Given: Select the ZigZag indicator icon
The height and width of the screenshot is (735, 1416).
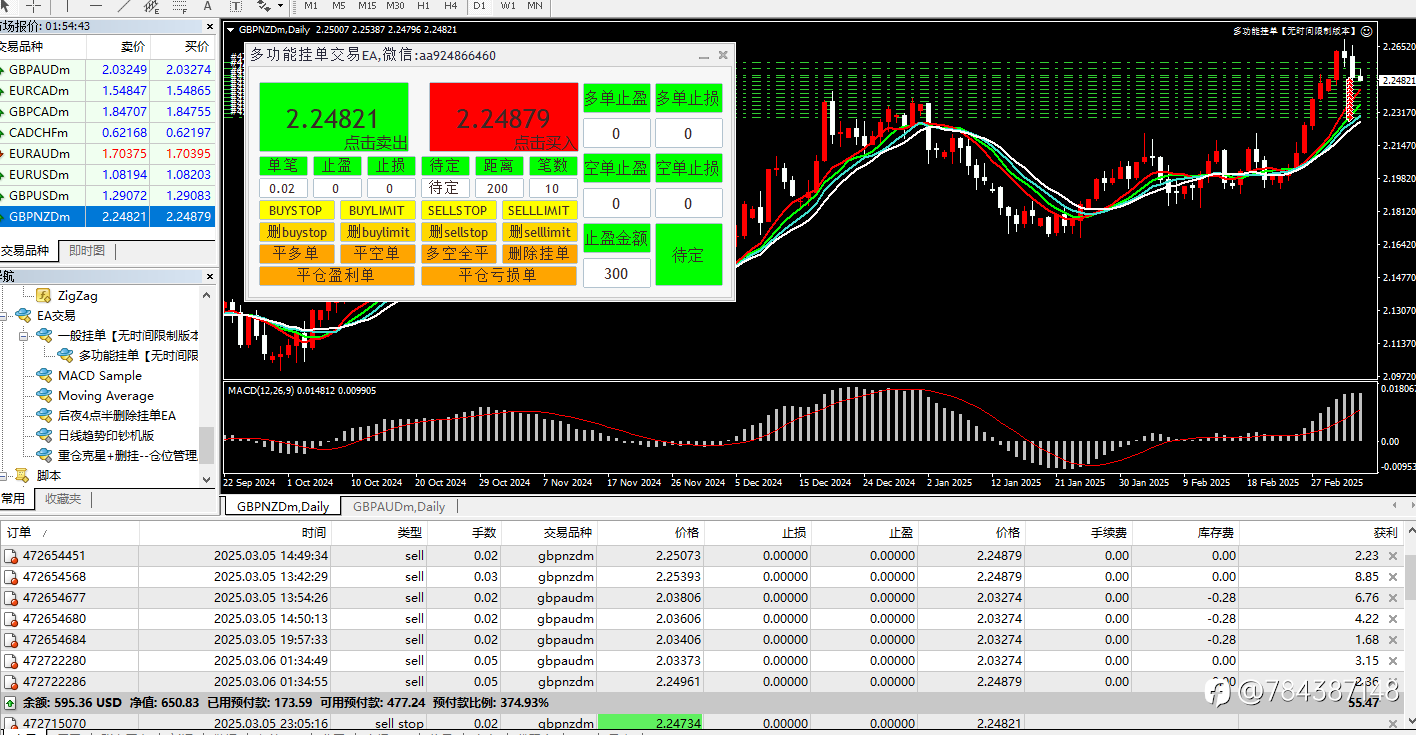Looking at the screenshot, I should point(43,296).
